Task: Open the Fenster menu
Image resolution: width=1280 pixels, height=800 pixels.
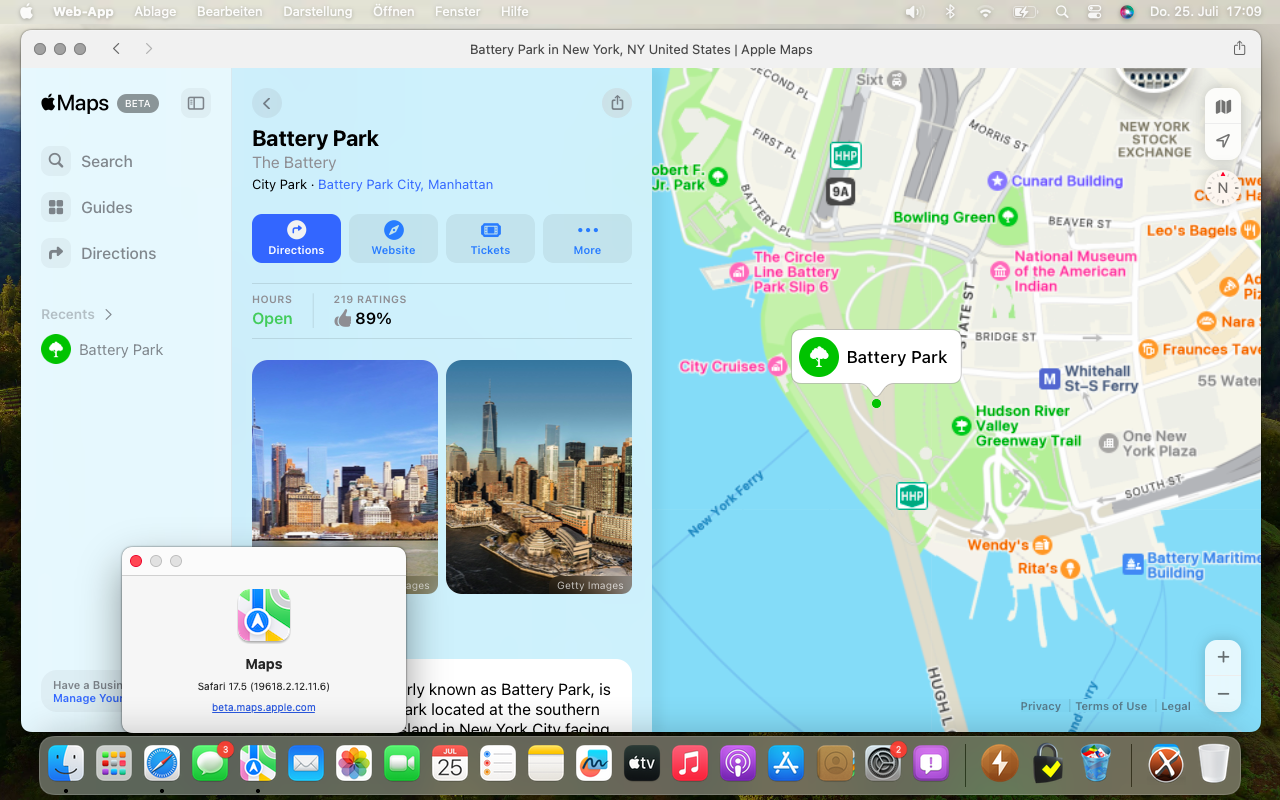Action: (457, 12)
